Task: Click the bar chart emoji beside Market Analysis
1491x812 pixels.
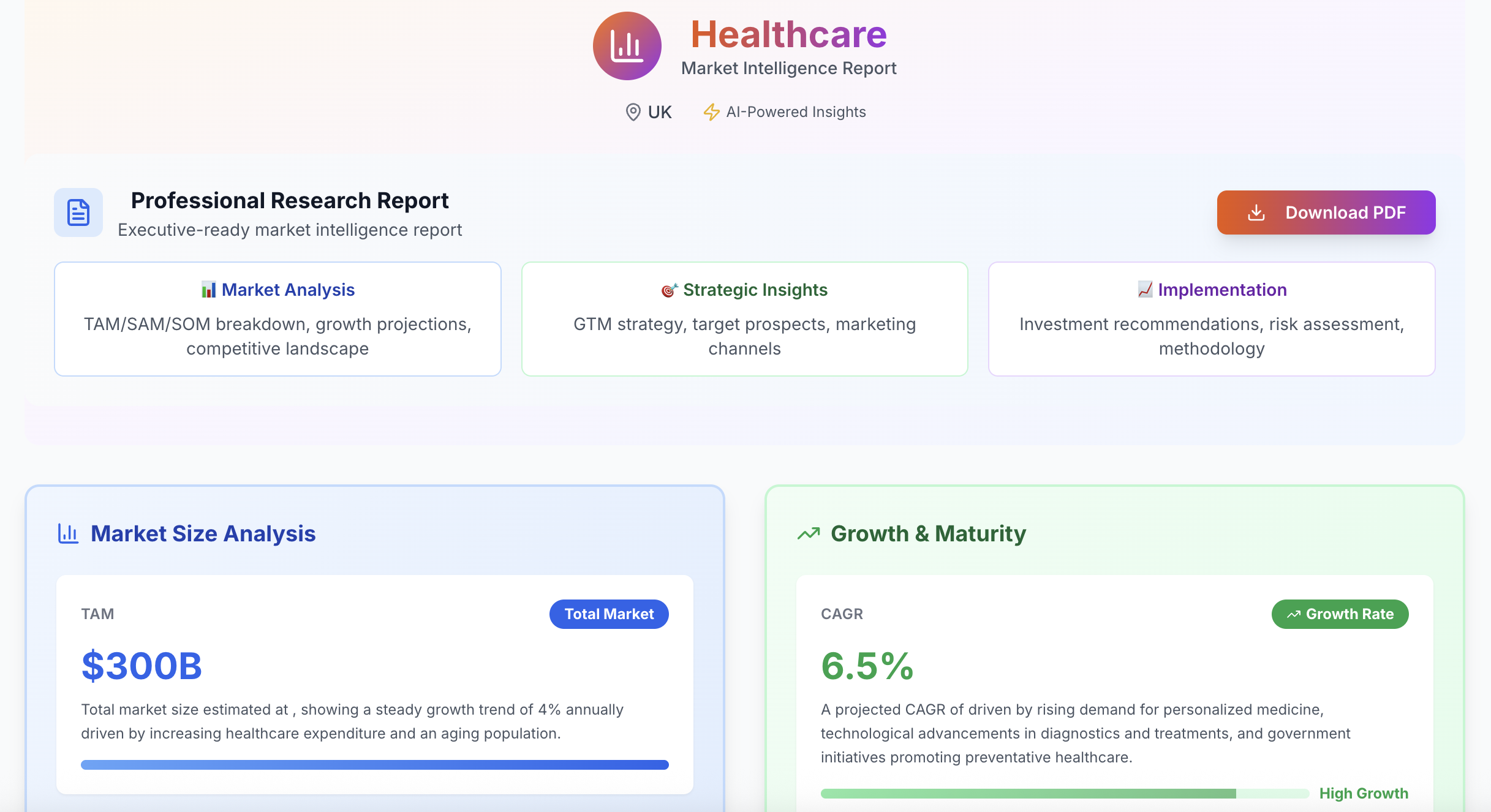Action: click(x=208, y=290)
